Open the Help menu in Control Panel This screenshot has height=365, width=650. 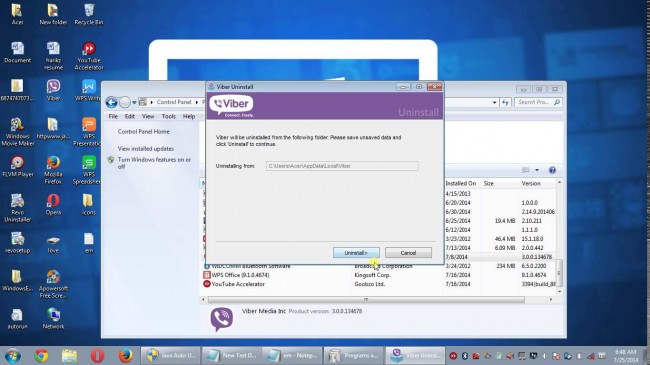point(189,117)
